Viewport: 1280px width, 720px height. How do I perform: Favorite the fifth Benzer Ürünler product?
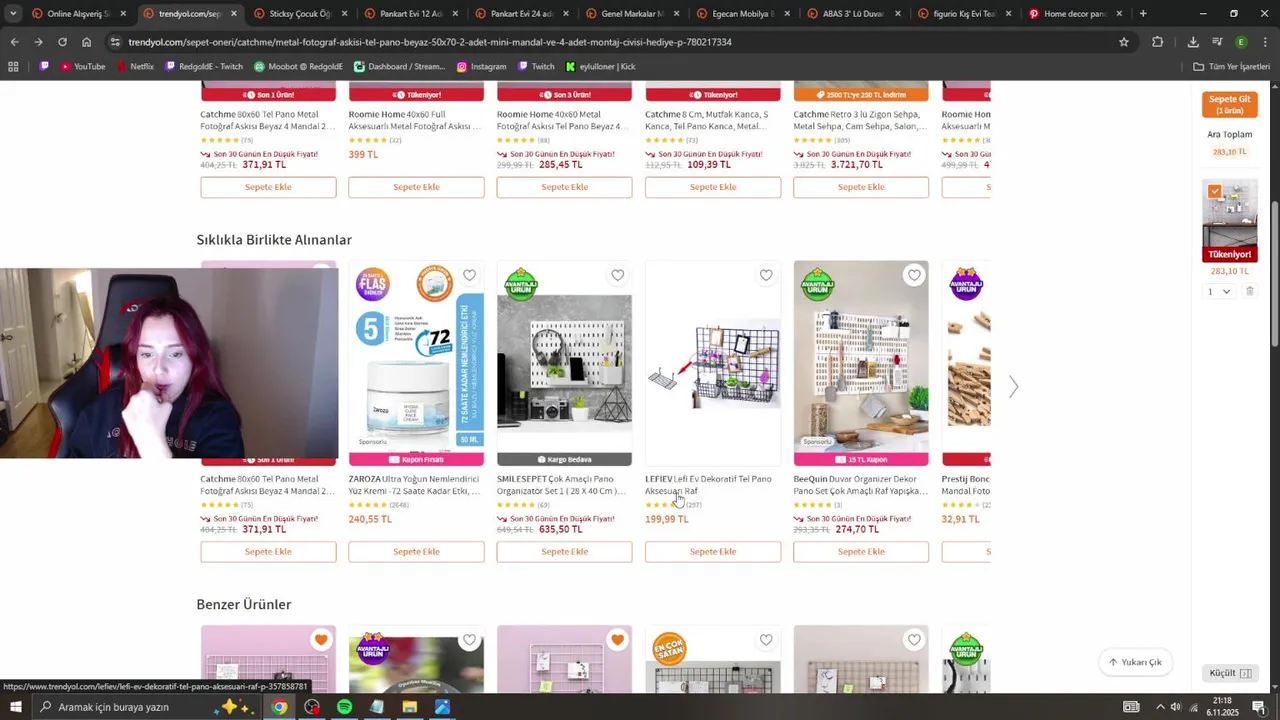(x=914, y=640)
